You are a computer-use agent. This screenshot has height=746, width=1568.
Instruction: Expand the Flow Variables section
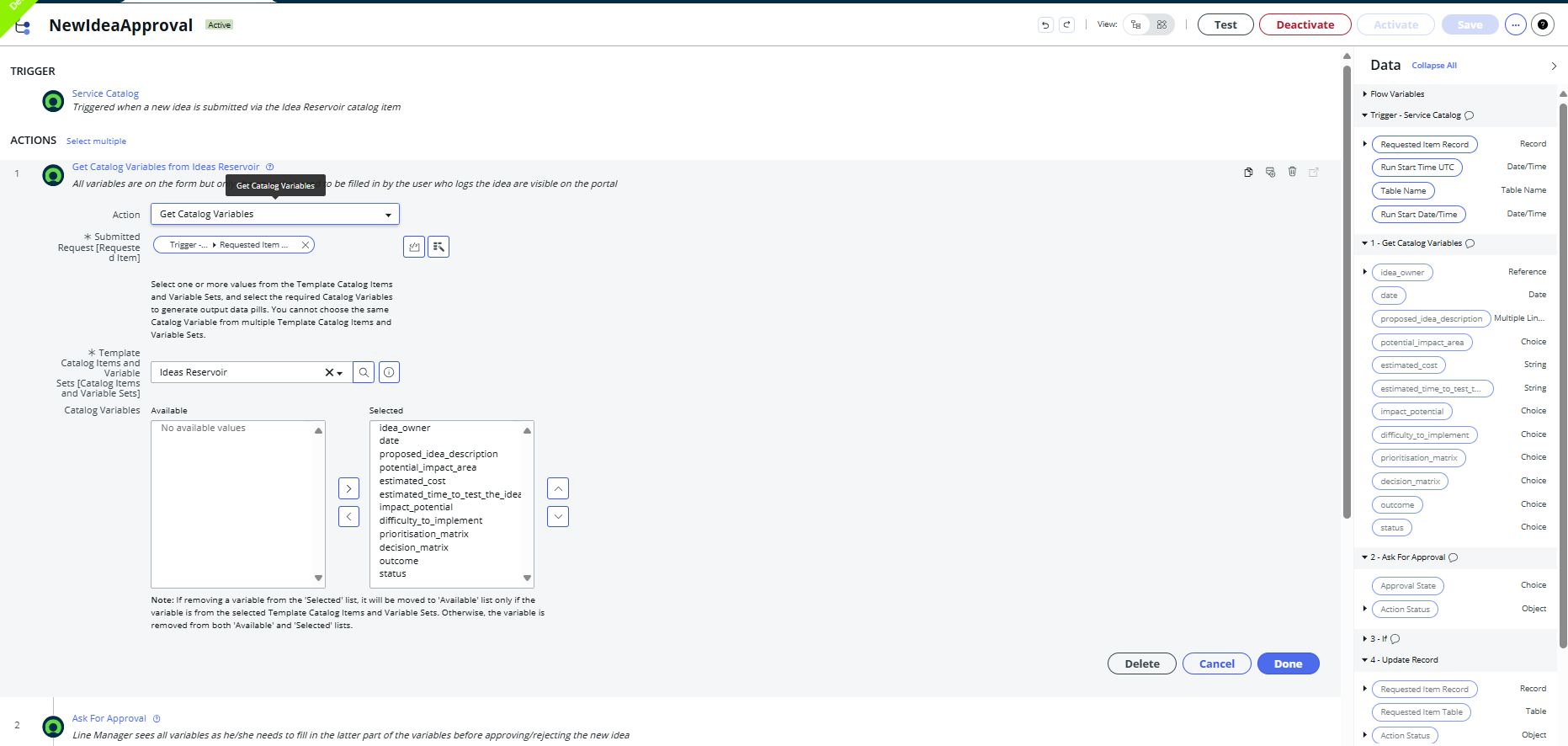coord(1364,94)
